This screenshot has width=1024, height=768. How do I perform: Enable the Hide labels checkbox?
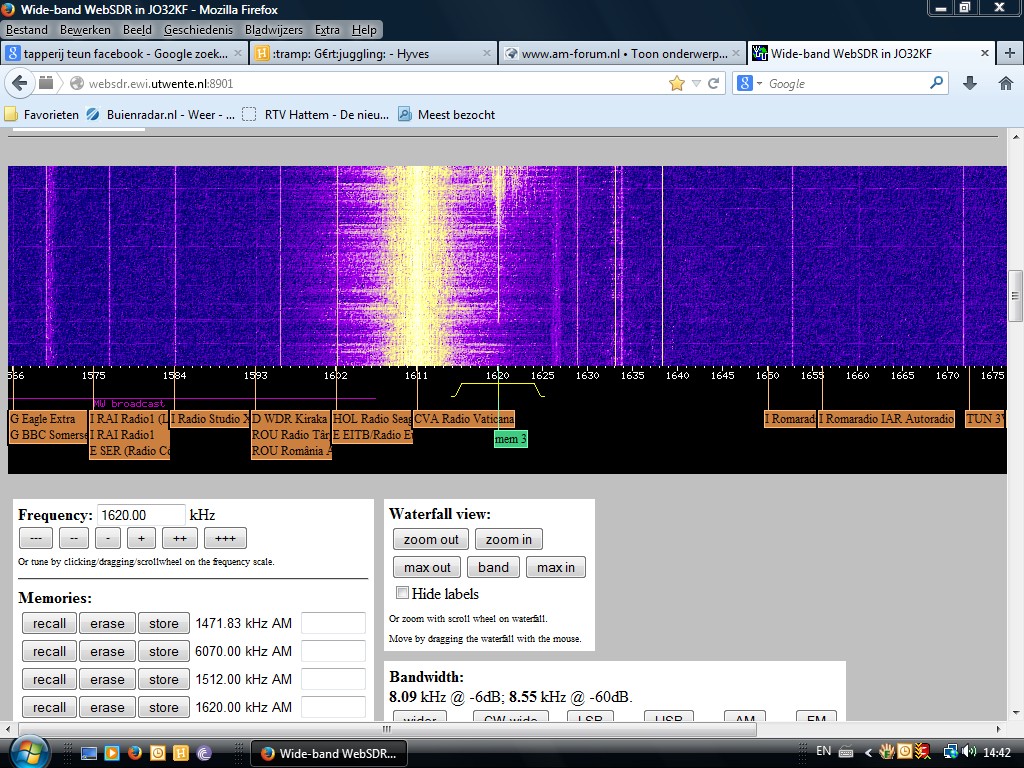pyautogui.click(x=402, y=594)
